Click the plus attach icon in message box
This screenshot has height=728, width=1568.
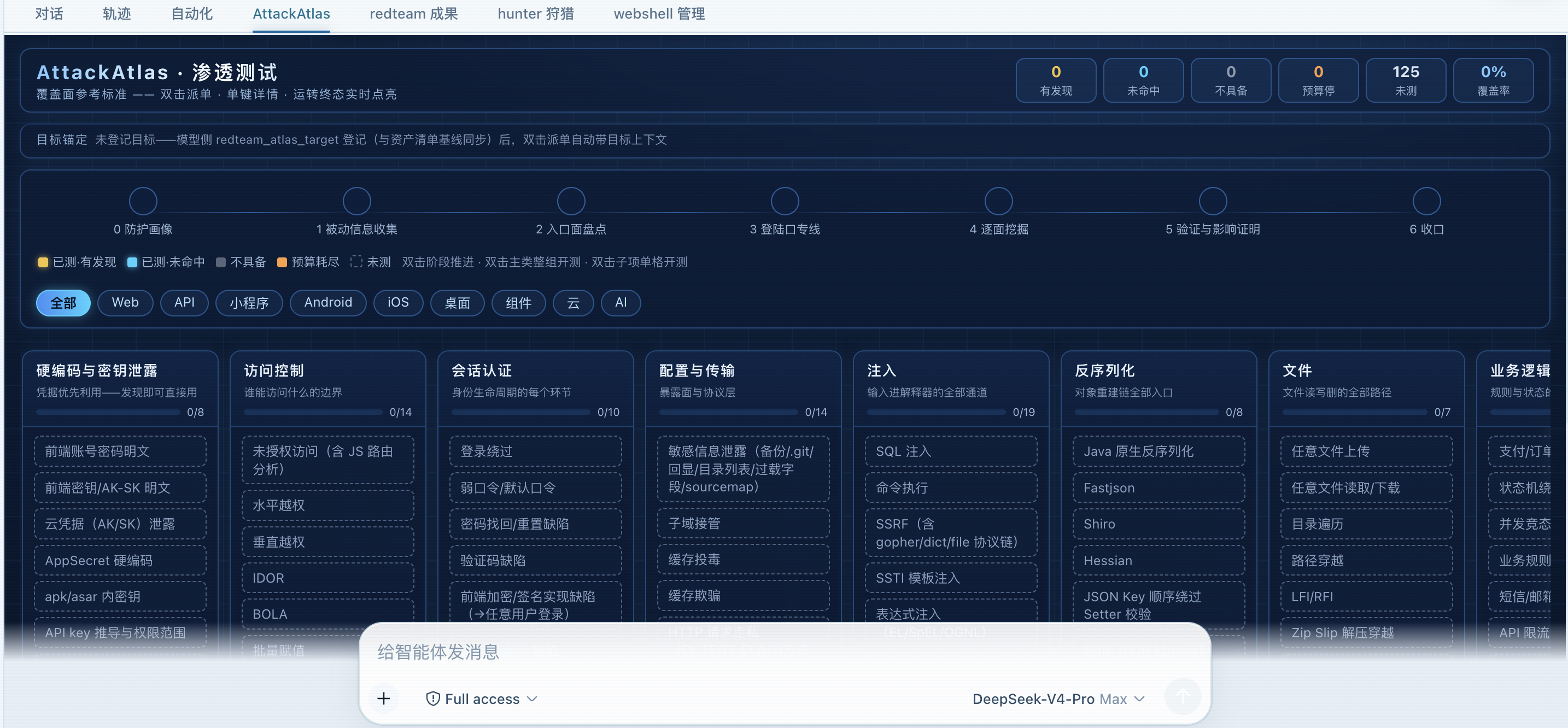(x=383, y=698)
